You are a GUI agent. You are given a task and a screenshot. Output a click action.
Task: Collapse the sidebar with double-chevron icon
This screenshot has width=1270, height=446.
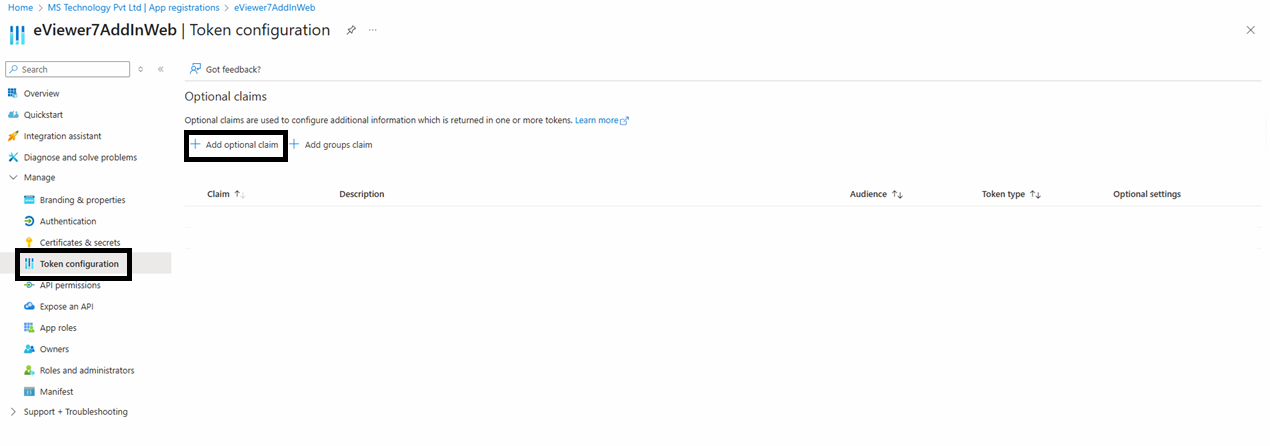click(160, 69)
